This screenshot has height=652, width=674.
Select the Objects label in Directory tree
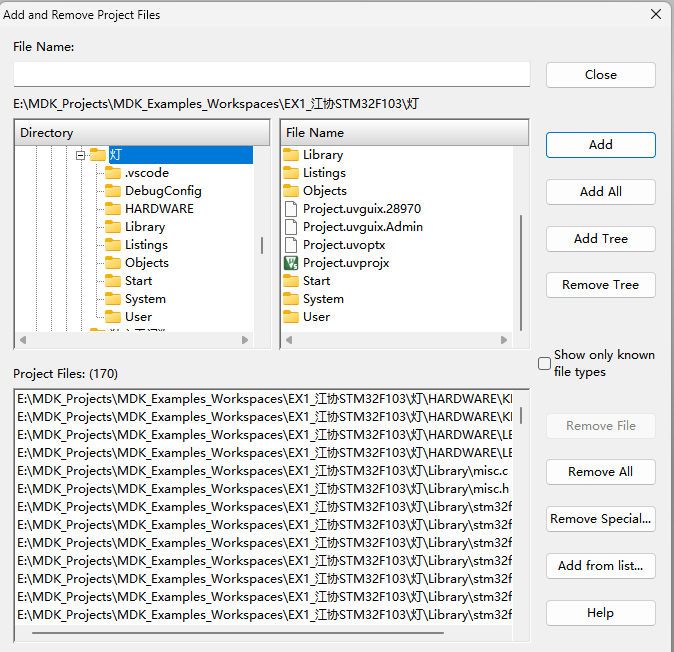(x=147, y=263)
